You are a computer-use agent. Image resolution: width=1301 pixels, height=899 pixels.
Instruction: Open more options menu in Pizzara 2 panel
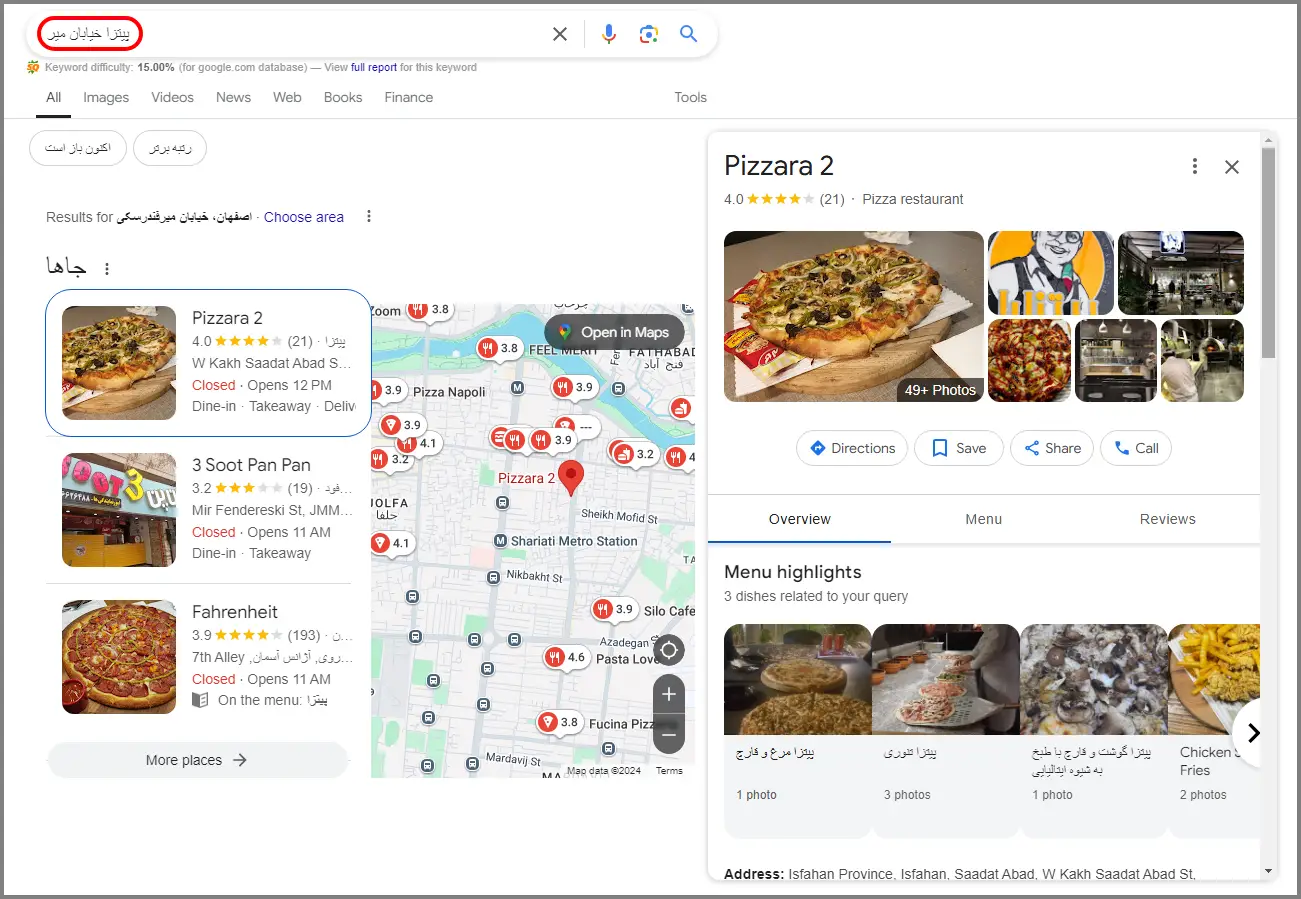[1194, 166]
